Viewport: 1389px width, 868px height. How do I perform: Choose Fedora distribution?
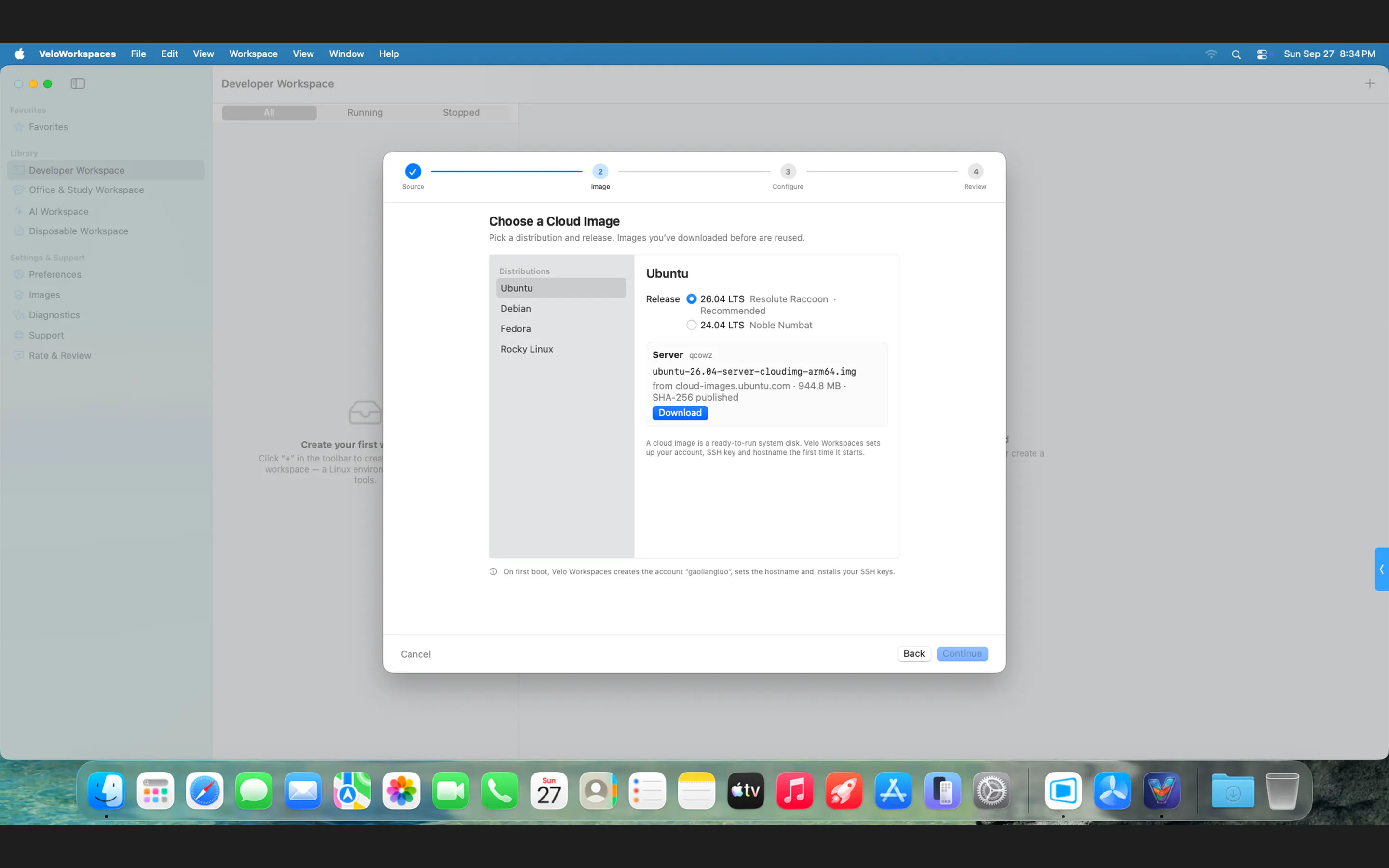click(561, 328)
